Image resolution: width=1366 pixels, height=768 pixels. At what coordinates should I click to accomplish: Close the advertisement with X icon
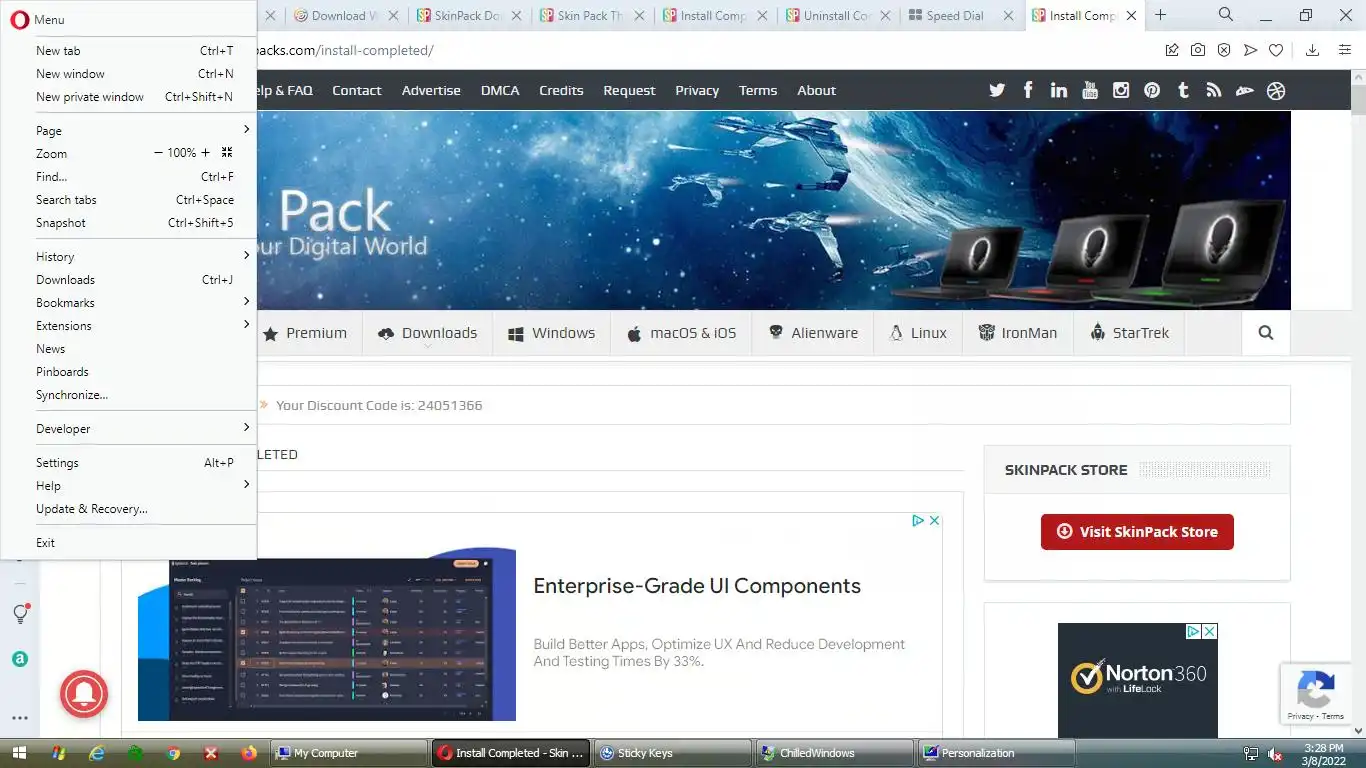(x=934, y=520)
